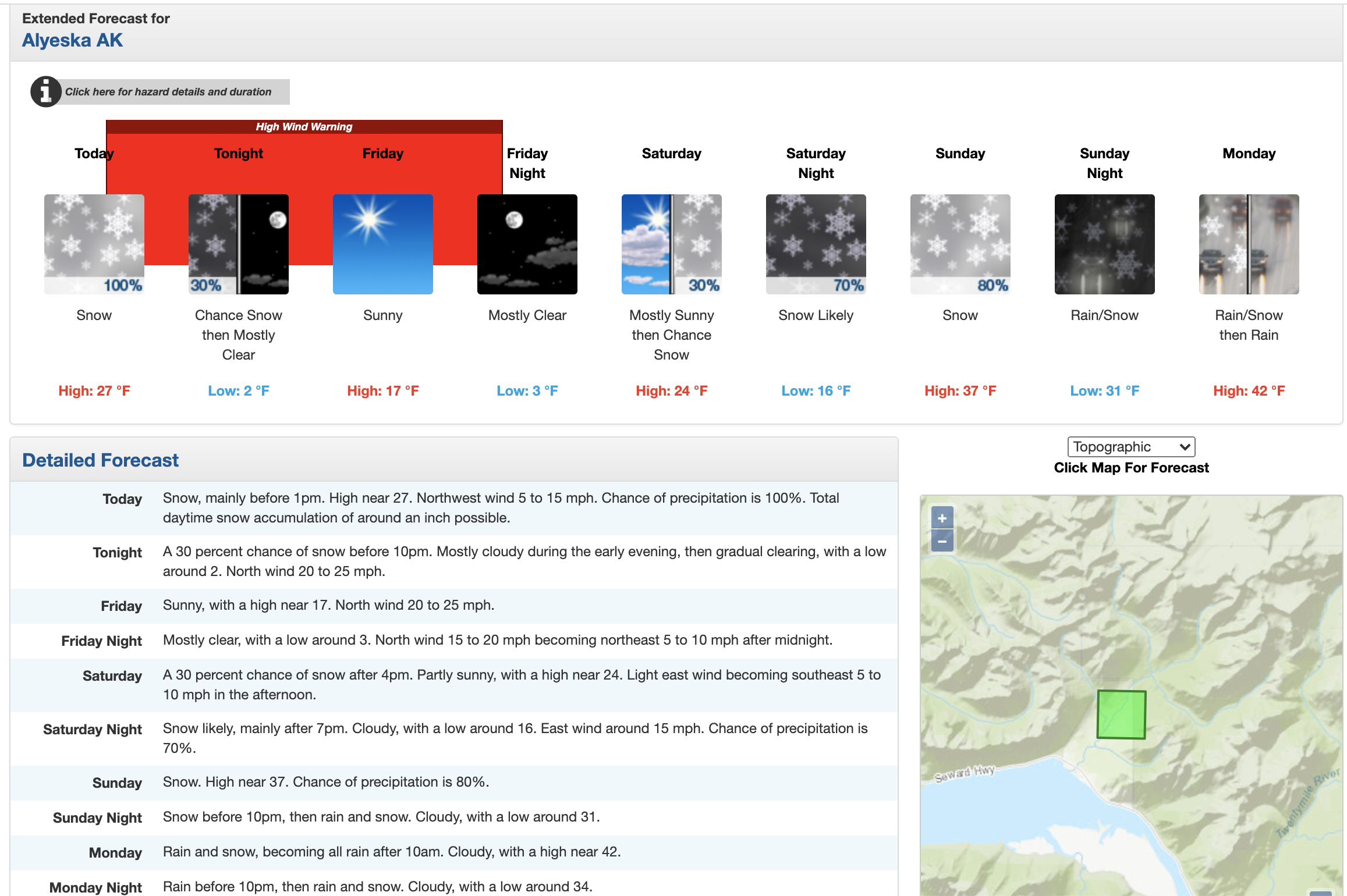The height and width of the screenshot is (896, 1347).
Task: Click Friday Night mostly clear icon
Action: pos(527,244)
